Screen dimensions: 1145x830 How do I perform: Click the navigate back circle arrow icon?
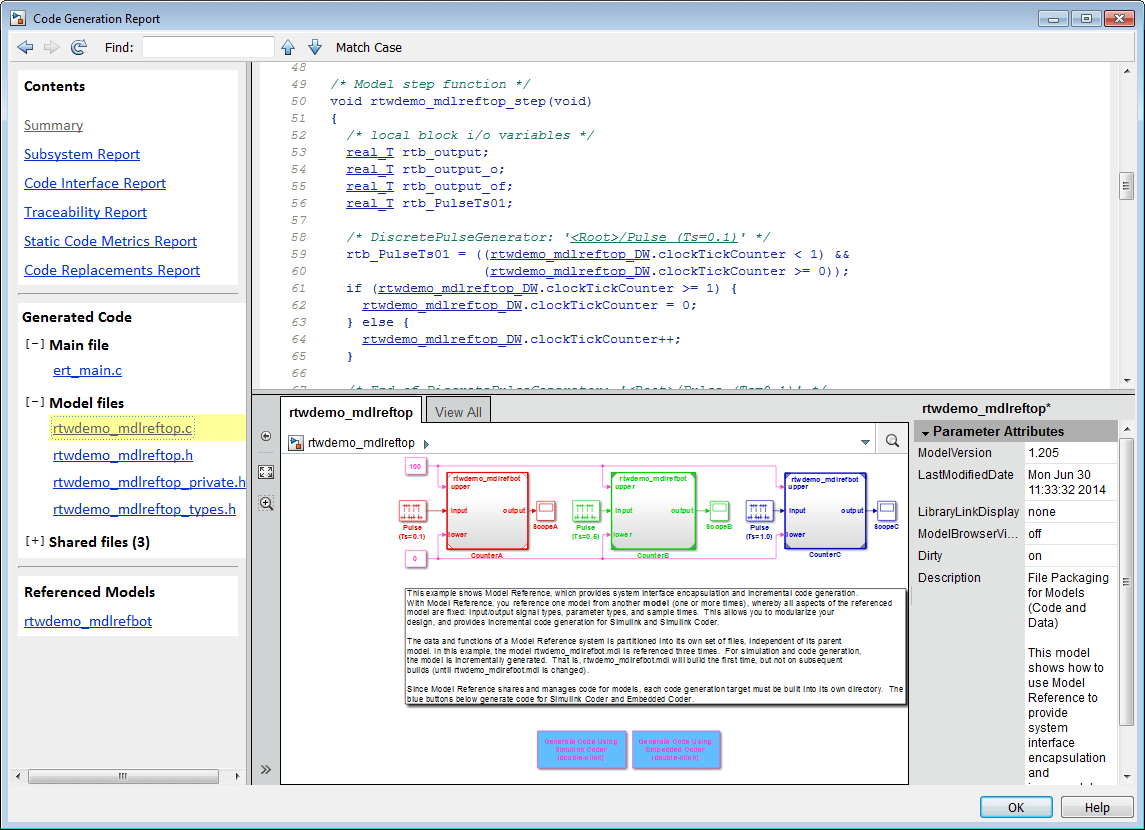click(266, 436)
